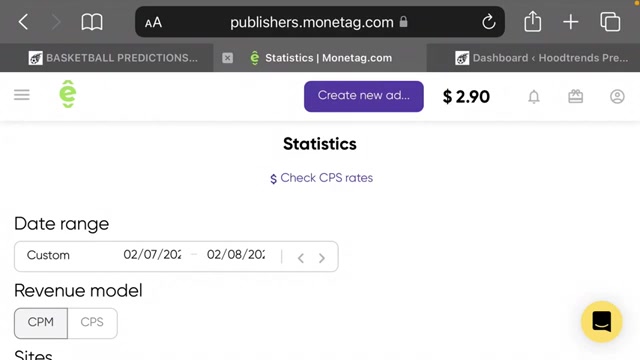Open the yellow chat support widget
The width and height of the screenshot is (640, 360).
point(602,322)
